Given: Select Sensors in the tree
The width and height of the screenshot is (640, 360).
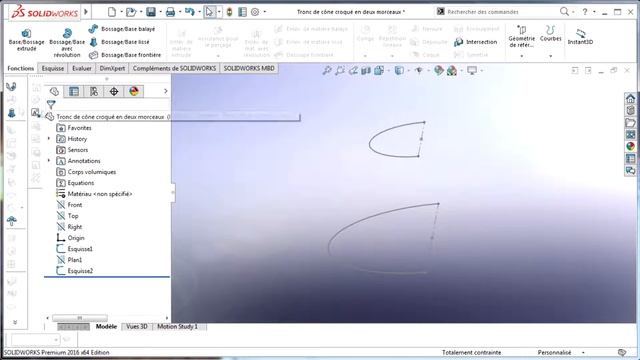Looking at the screenshot, I should point(78,150).
